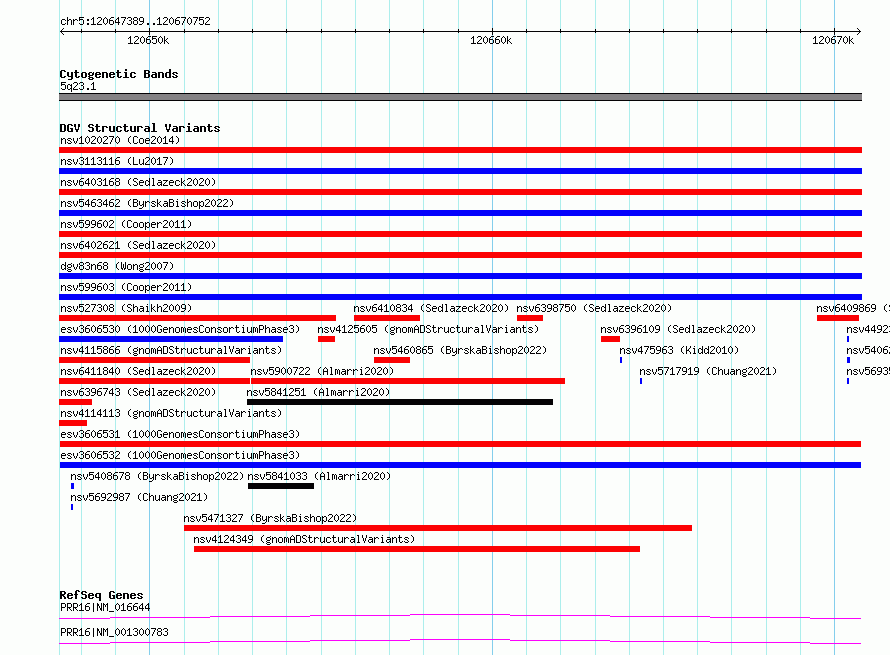Click esv3606532 (1000GenomesConsortiumPhase3) label

tap(180, 455)
